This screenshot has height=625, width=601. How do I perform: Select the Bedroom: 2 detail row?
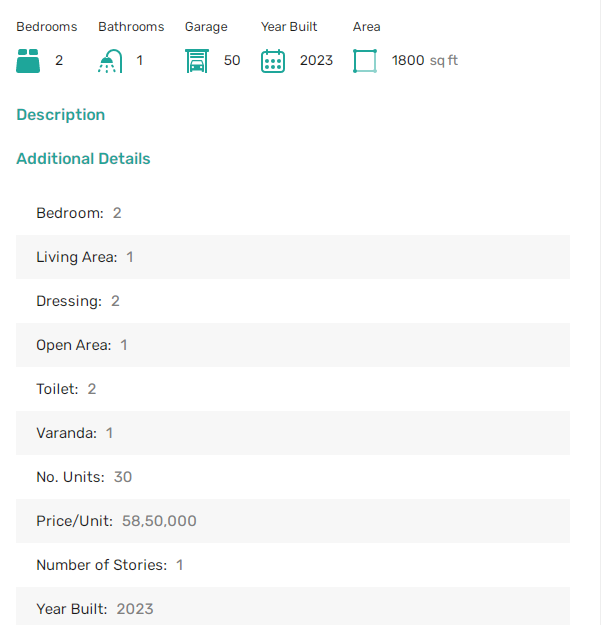coord(293,213)
